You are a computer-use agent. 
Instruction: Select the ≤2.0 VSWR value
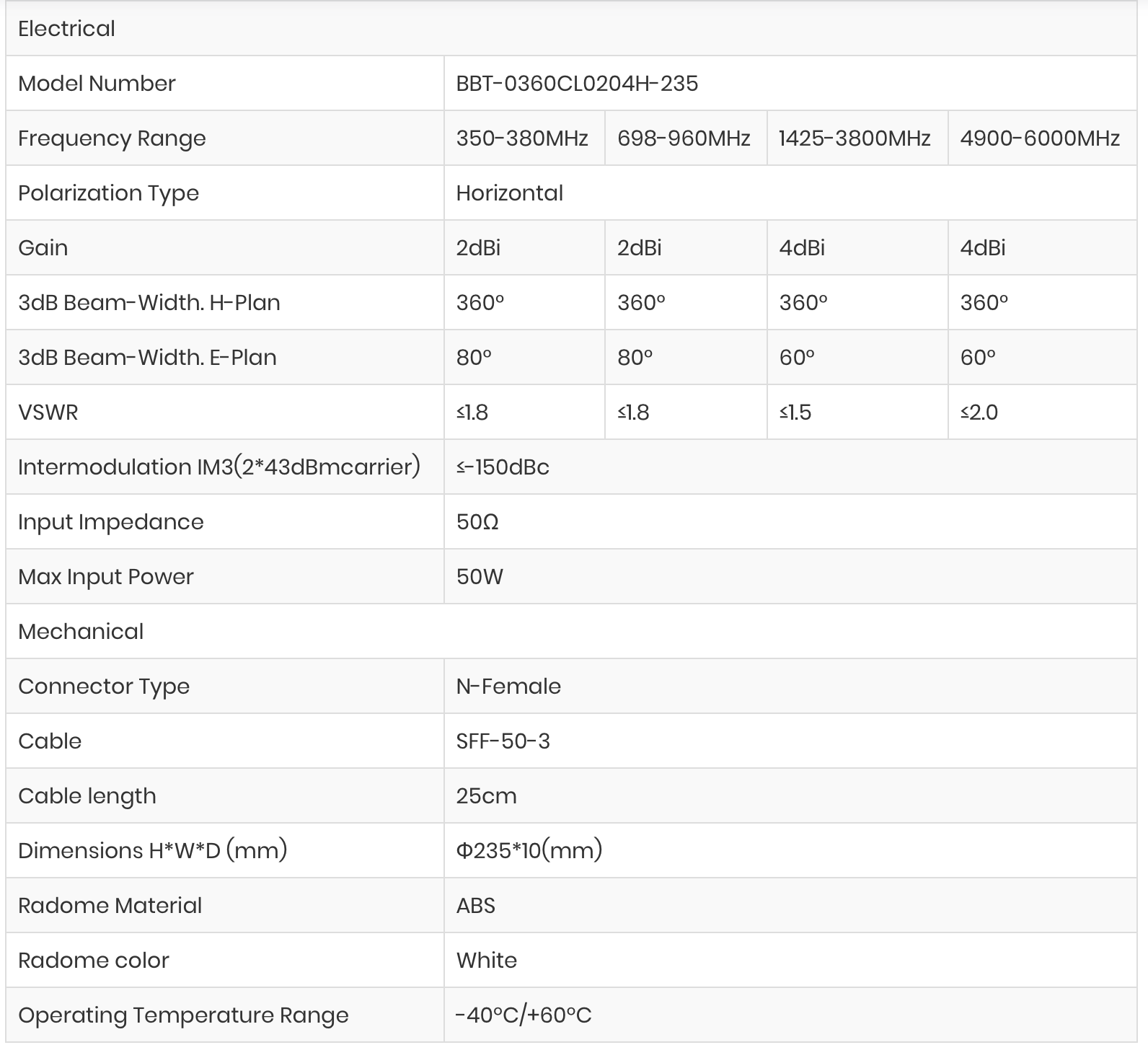[x=979, y=413]
